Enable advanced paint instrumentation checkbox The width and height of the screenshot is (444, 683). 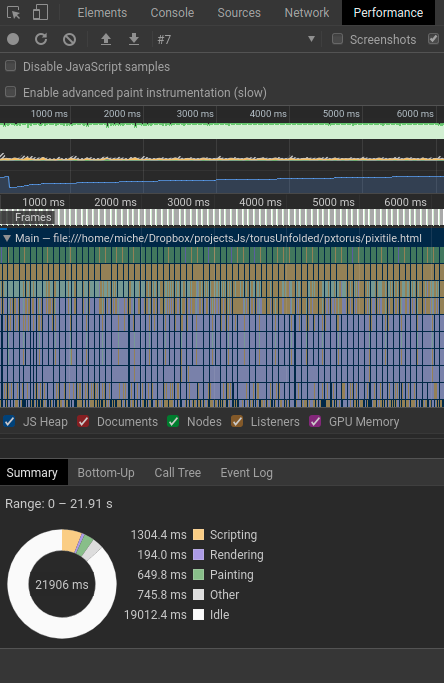click(10, 92)
